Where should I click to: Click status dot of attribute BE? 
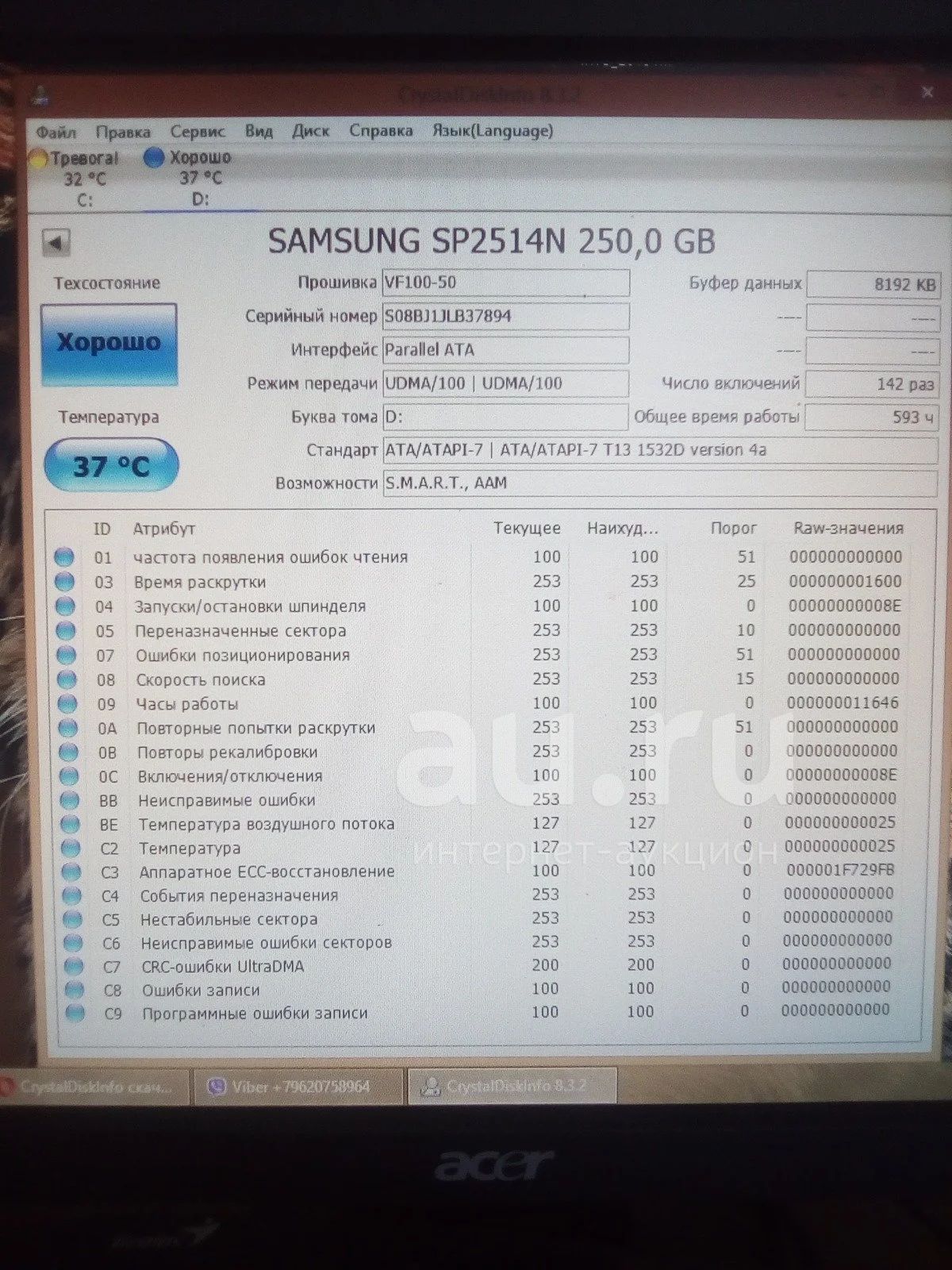[70, 824]
